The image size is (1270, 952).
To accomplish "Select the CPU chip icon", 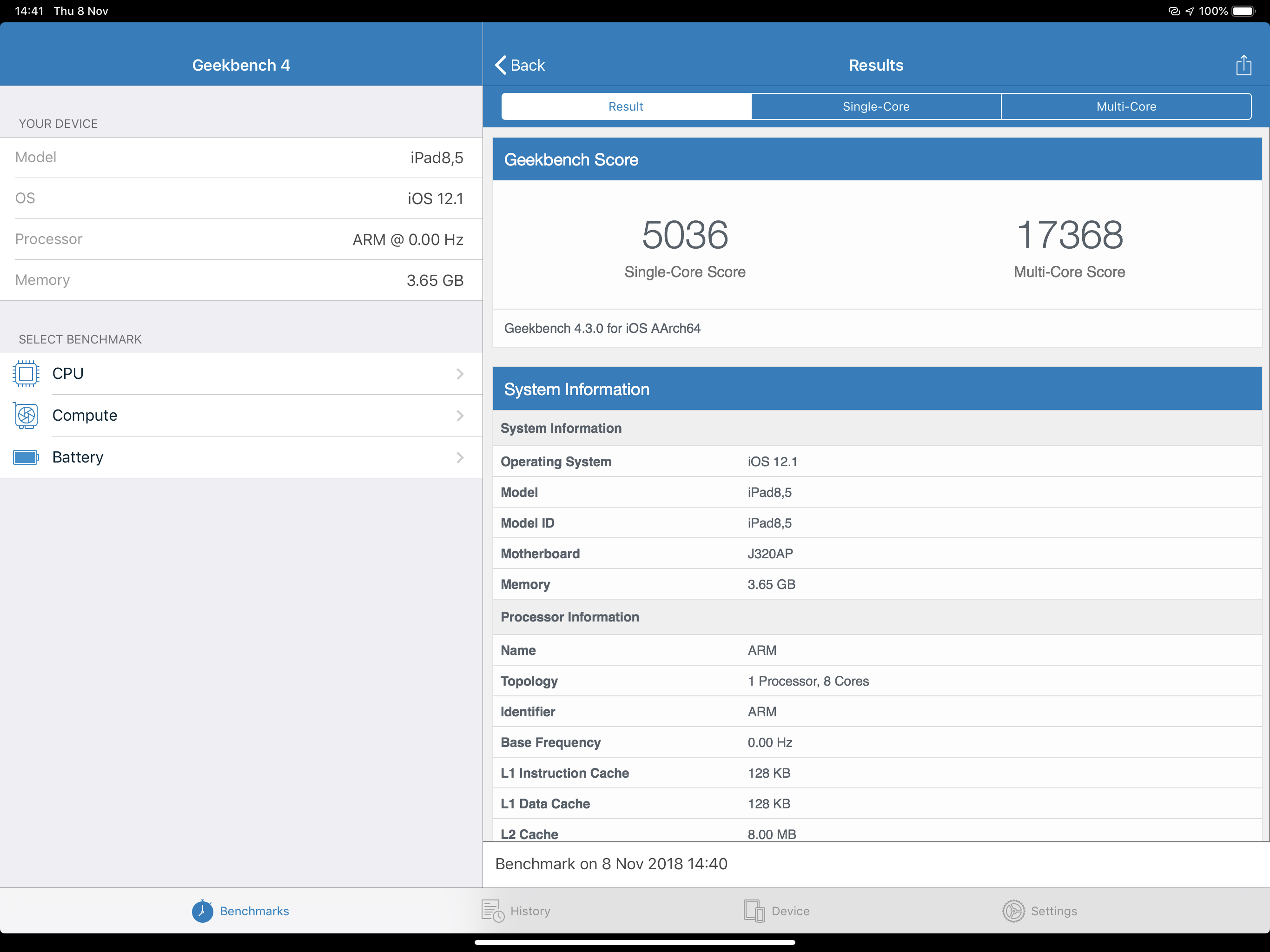I will coord(26,374).
